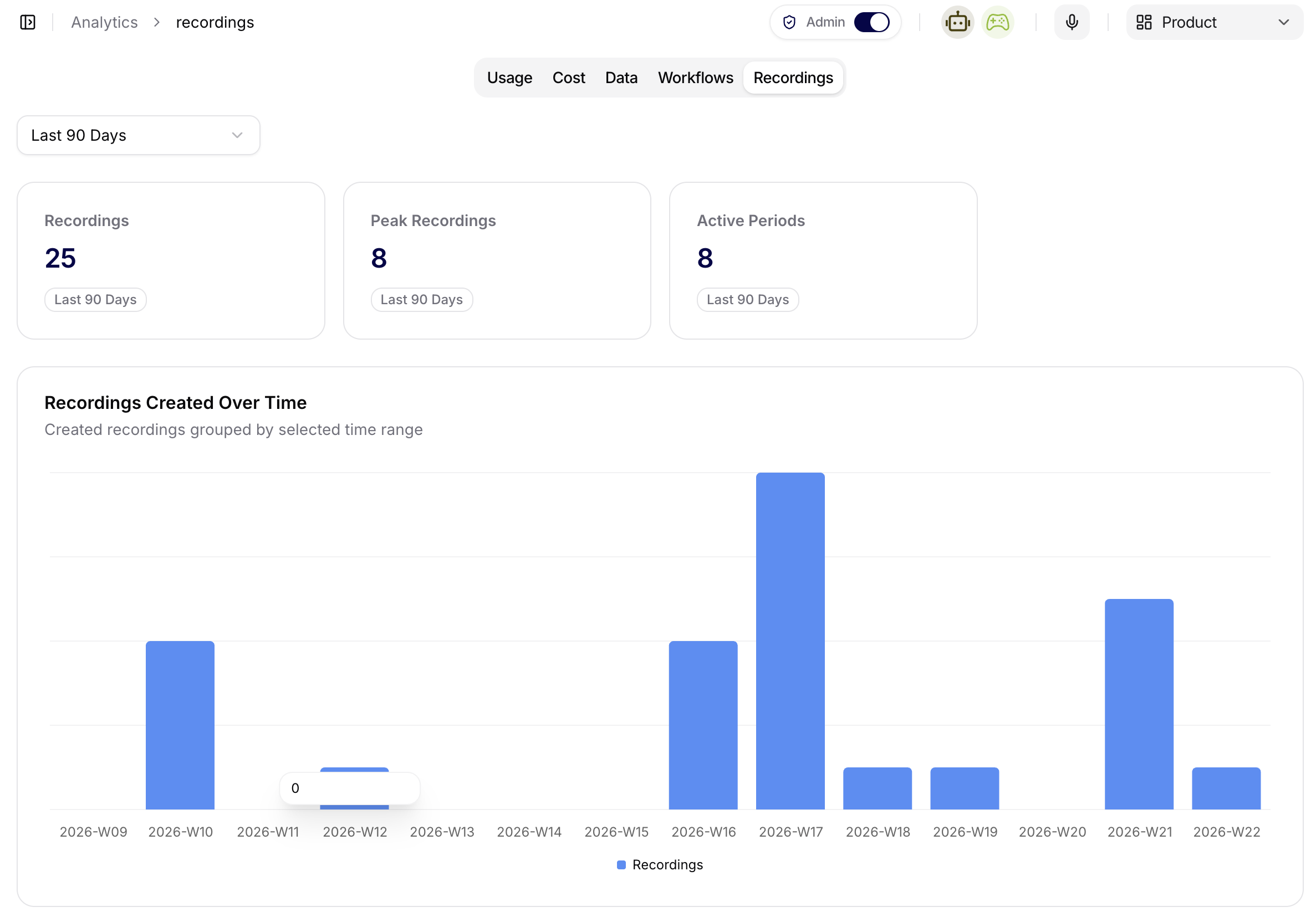Click the Recordings Created Over Time heading
The height and width of the screenshot is (912, 1316).
pyautogui.click(x=176, y=403)
